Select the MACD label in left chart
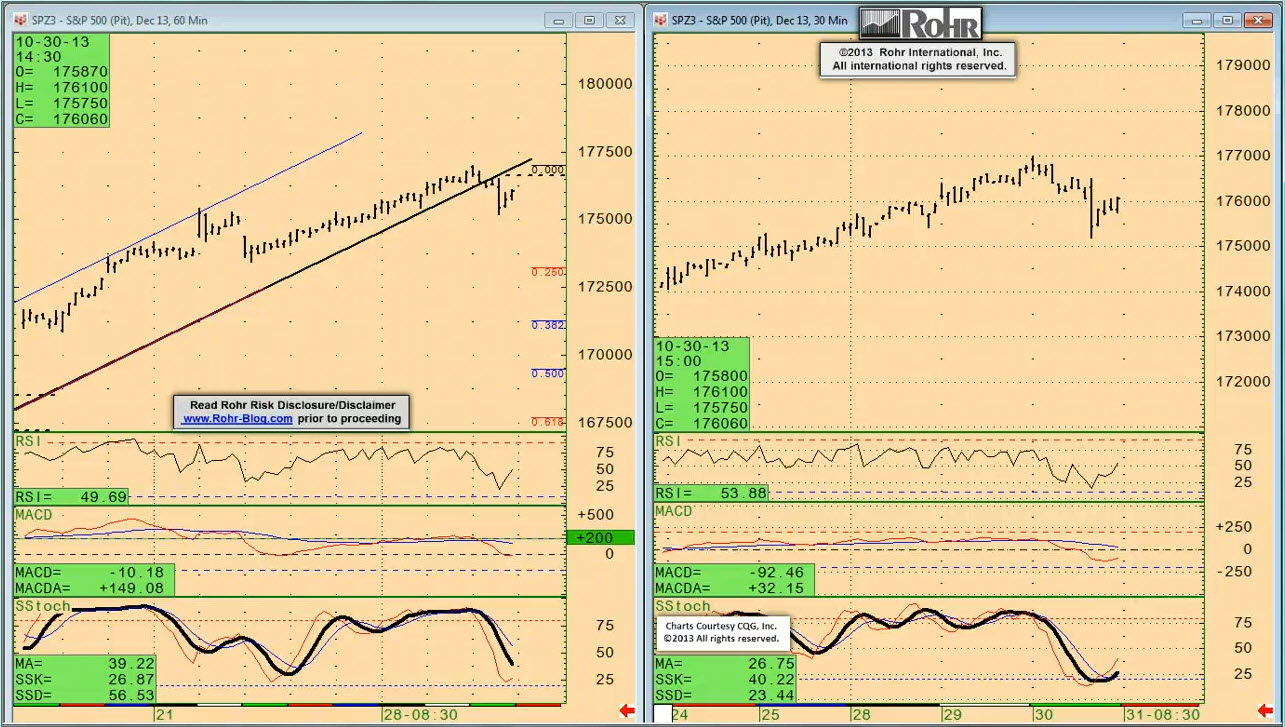Screen dimensions: 1285x727 tap(33, 515)
